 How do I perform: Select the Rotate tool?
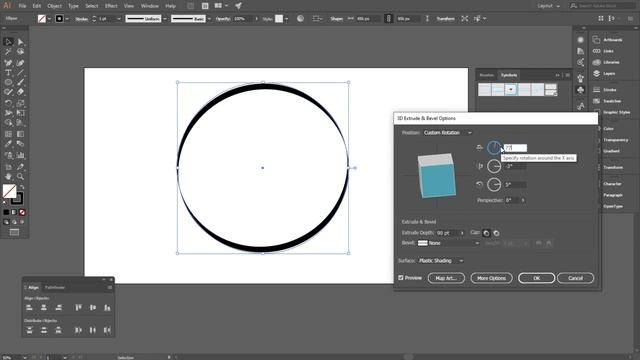click(8, 103)
